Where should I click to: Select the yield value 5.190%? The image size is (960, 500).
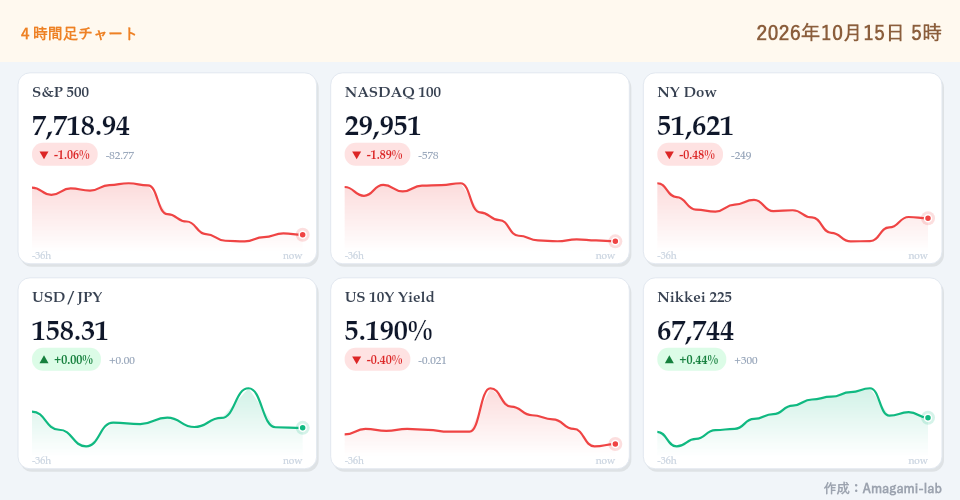click(389, 331)
